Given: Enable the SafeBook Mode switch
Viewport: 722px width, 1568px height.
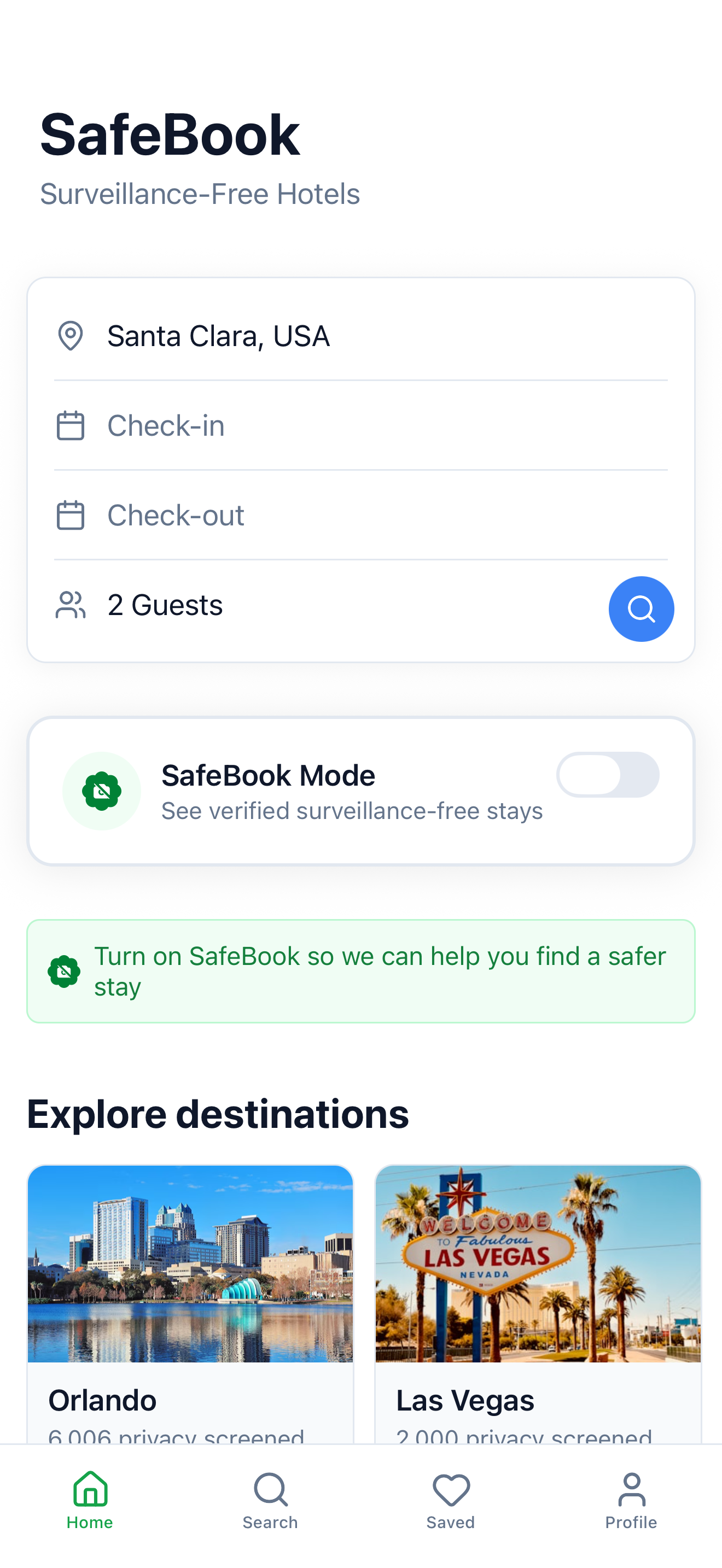Looking at the screenshot, I should click(x=608, y=775).
